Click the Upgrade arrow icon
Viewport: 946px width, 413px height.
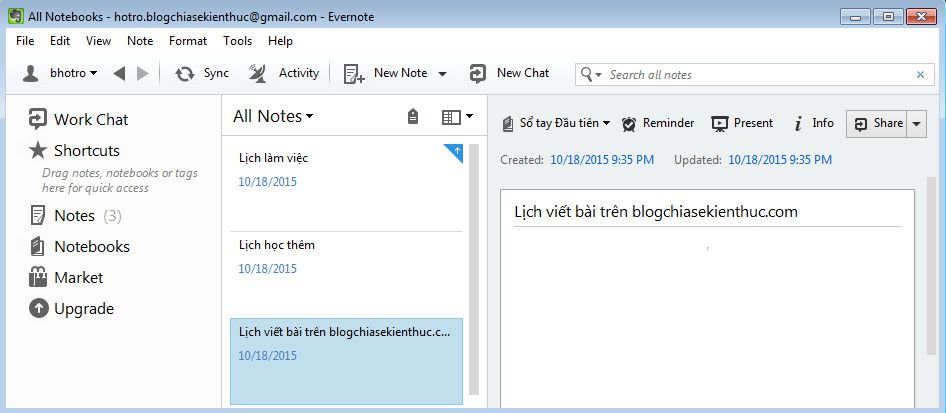(38, 309)
